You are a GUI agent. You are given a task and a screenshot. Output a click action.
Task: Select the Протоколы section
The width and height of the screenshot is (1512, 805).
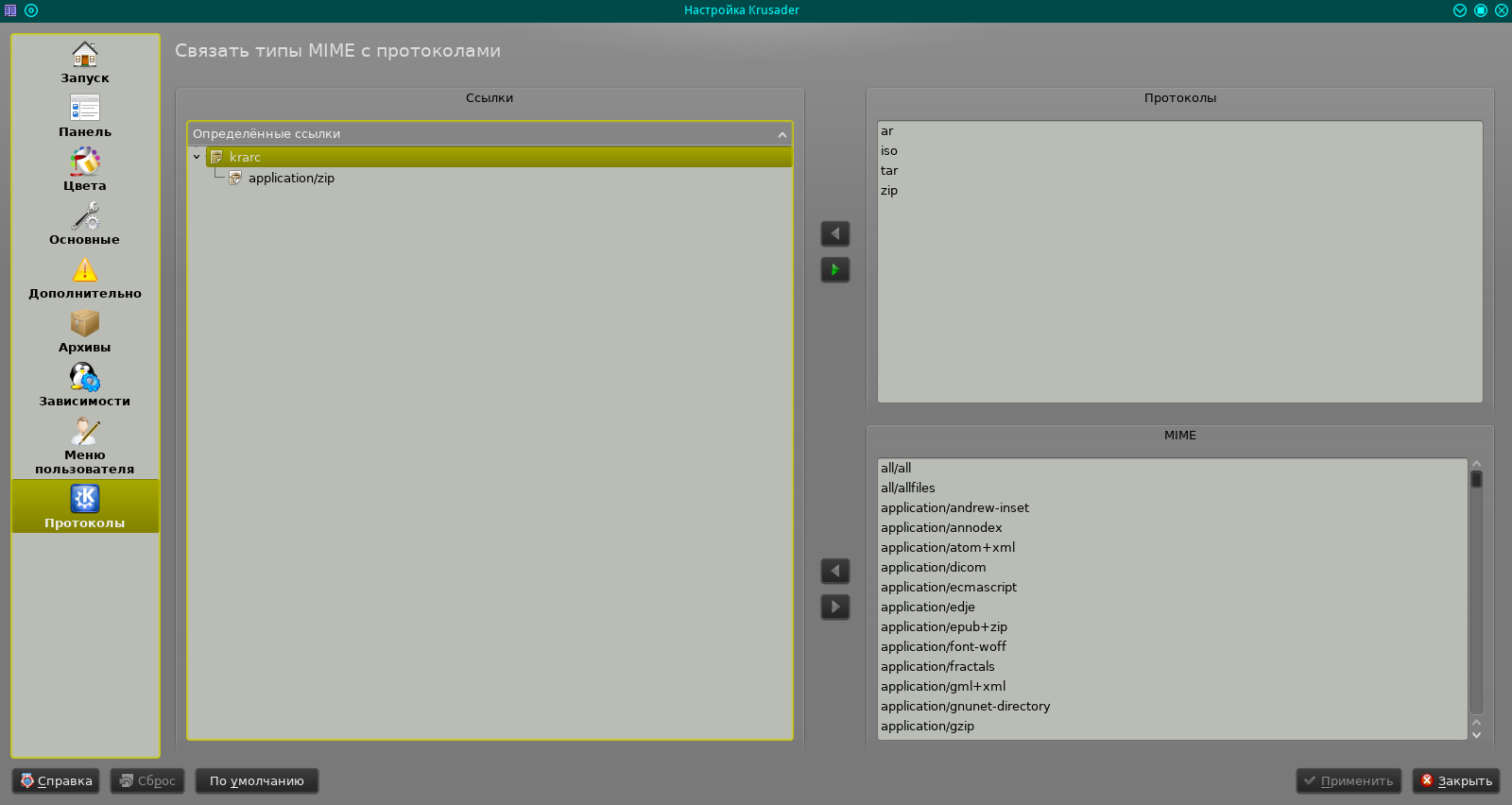click(x=85, y=506)
